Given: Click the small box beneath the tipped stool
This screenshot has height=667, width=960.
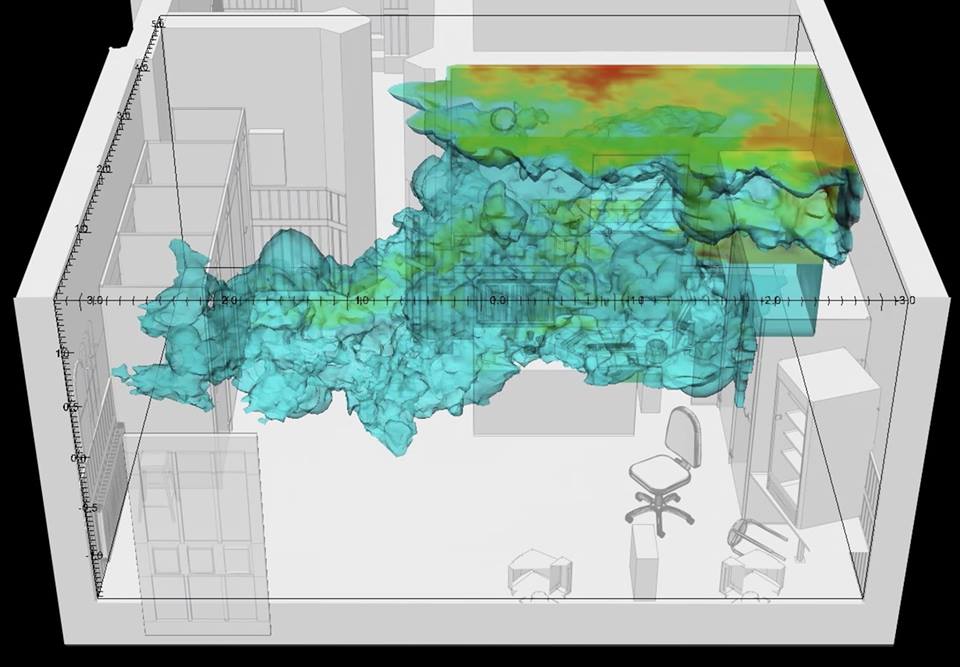Looking at the screenshot, I should point(748,578).
